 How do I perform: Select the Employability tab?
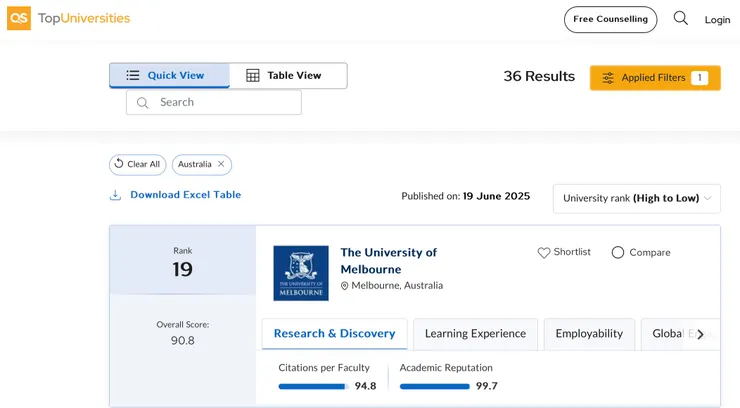point(589,334)
